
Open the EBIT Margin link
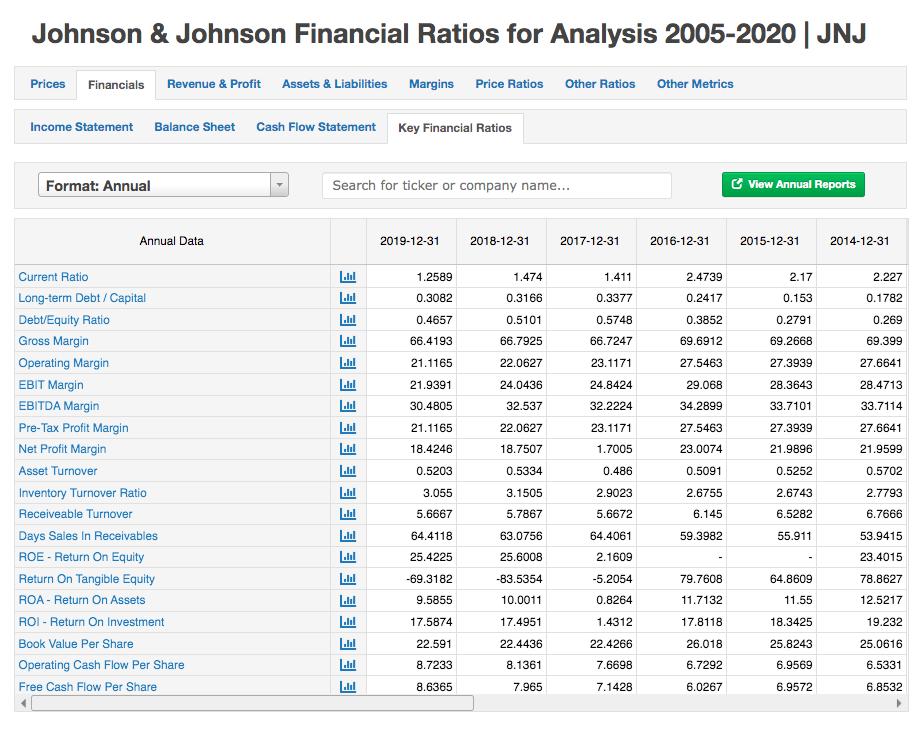51,385
